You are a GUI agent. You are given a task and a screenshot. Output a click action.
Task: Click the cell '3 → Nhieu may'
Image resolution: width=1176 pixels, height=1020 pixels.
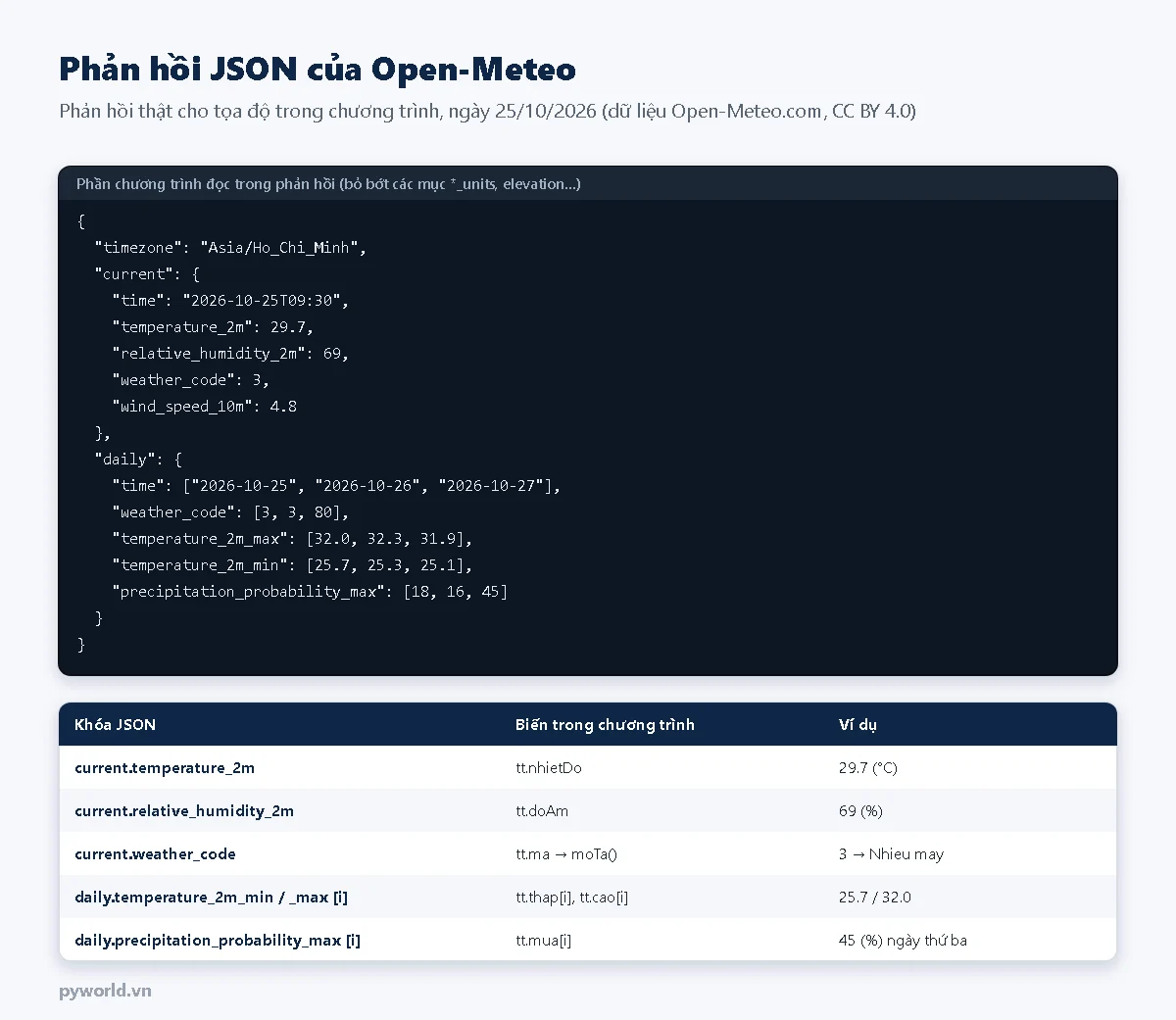coord(891,854)
